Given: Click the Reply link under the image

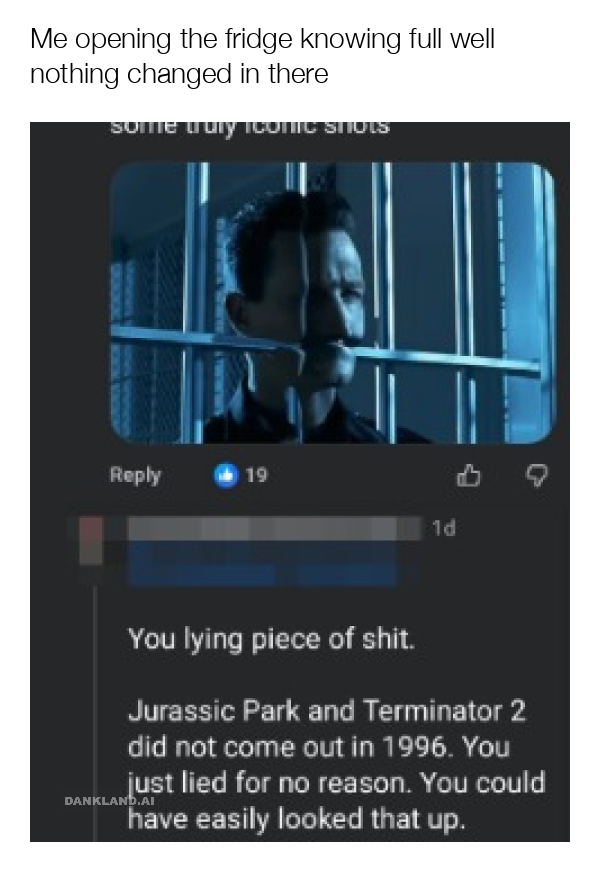Looking at the screenshot, I should [135, 475].
